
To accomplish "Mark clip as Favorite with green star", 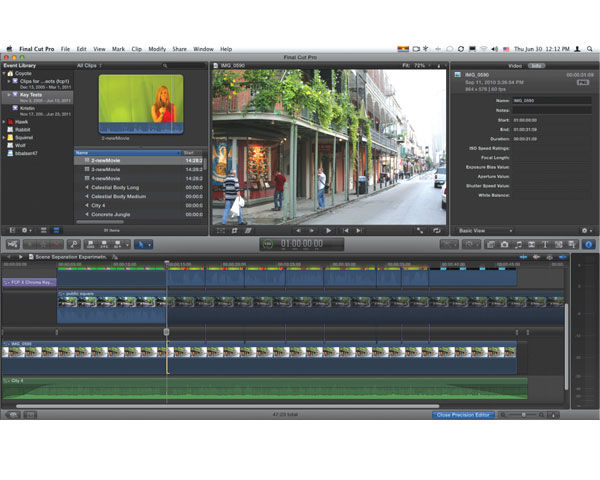I will click(30, 244).
